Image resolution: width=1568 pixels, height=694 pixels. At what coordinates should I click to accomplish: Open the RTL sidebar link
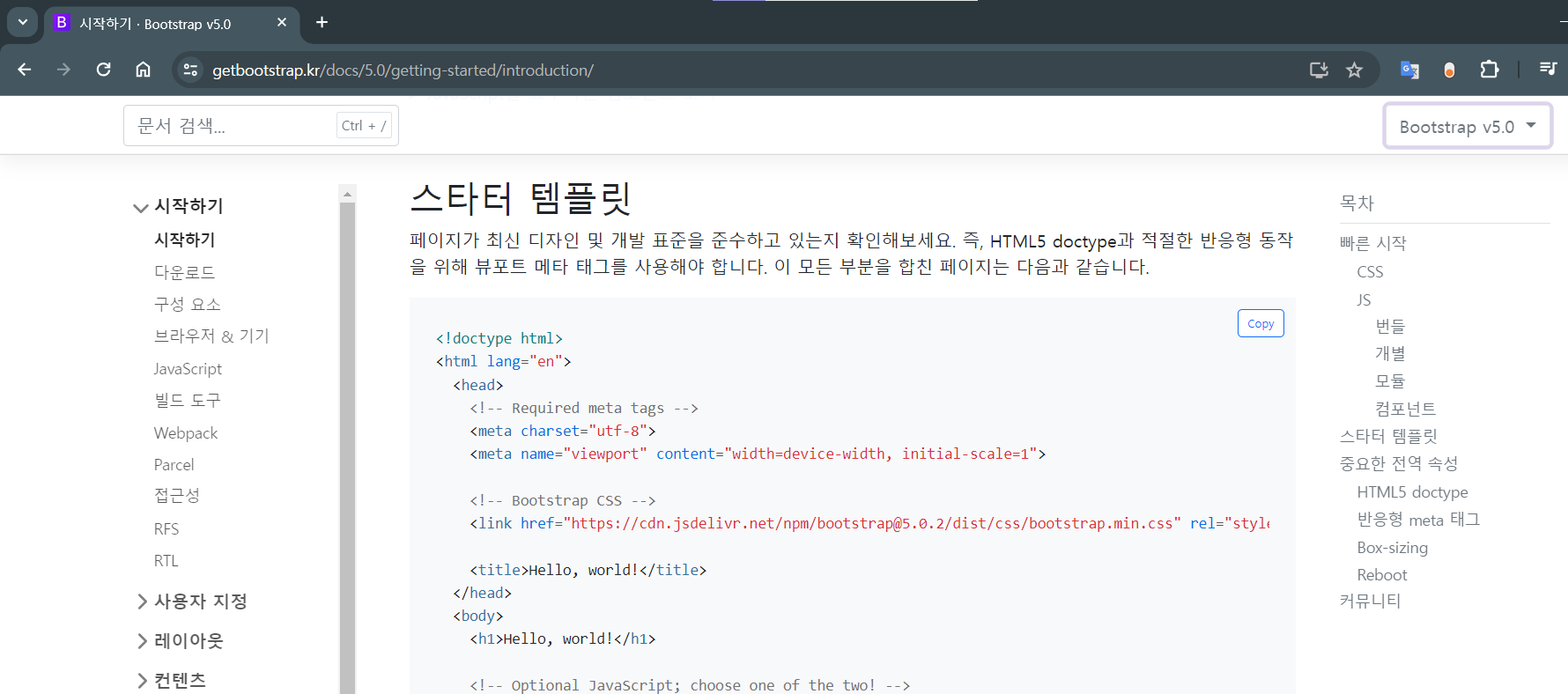166,560
